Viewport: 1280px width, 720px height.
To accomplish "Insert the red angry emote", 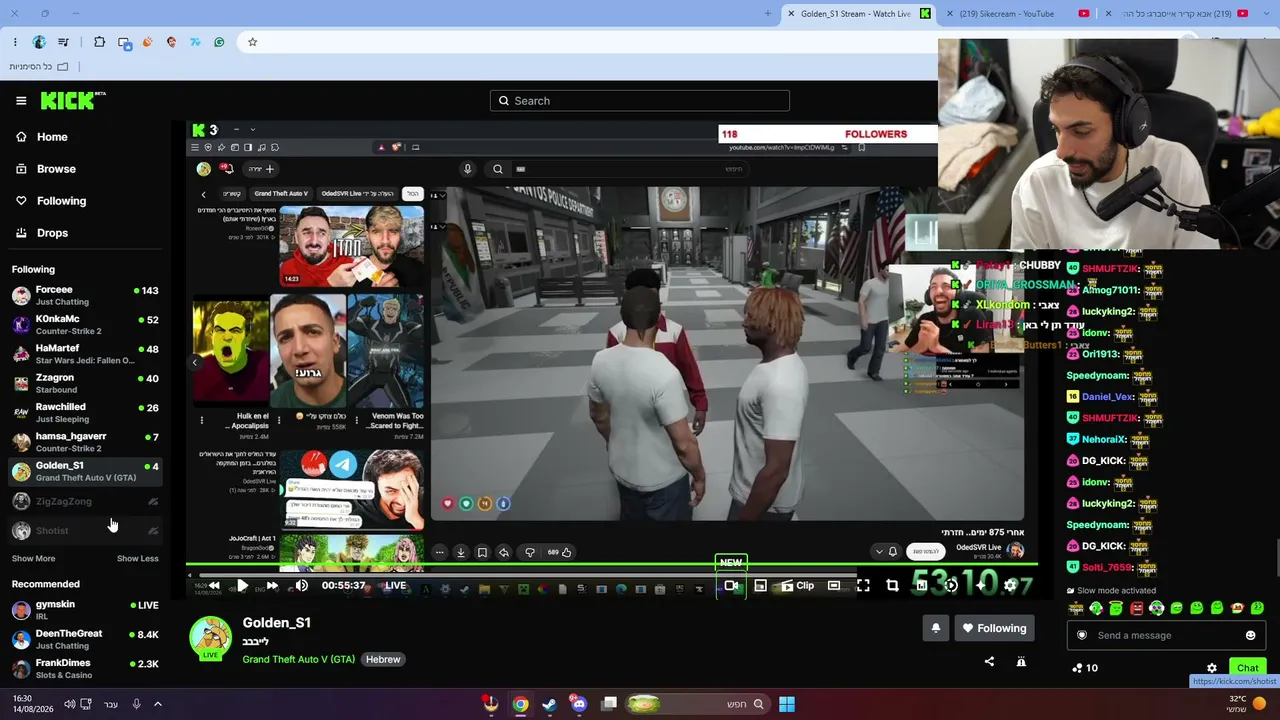I will [1136, 608].
